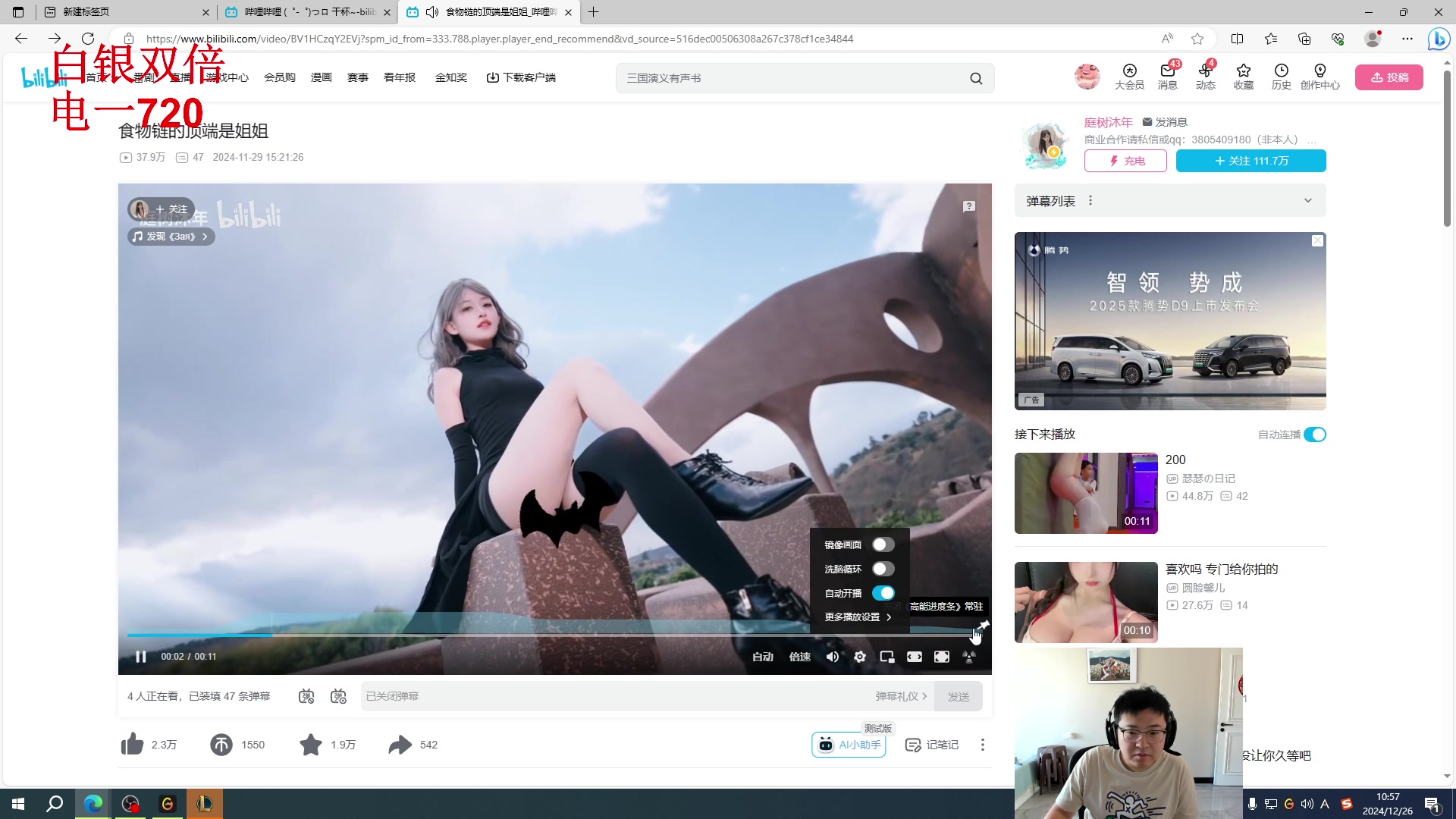Image resolution: width=1456 pixels, height=819 pixels.
Task: Give coins to the video
Action: point(221,745)
